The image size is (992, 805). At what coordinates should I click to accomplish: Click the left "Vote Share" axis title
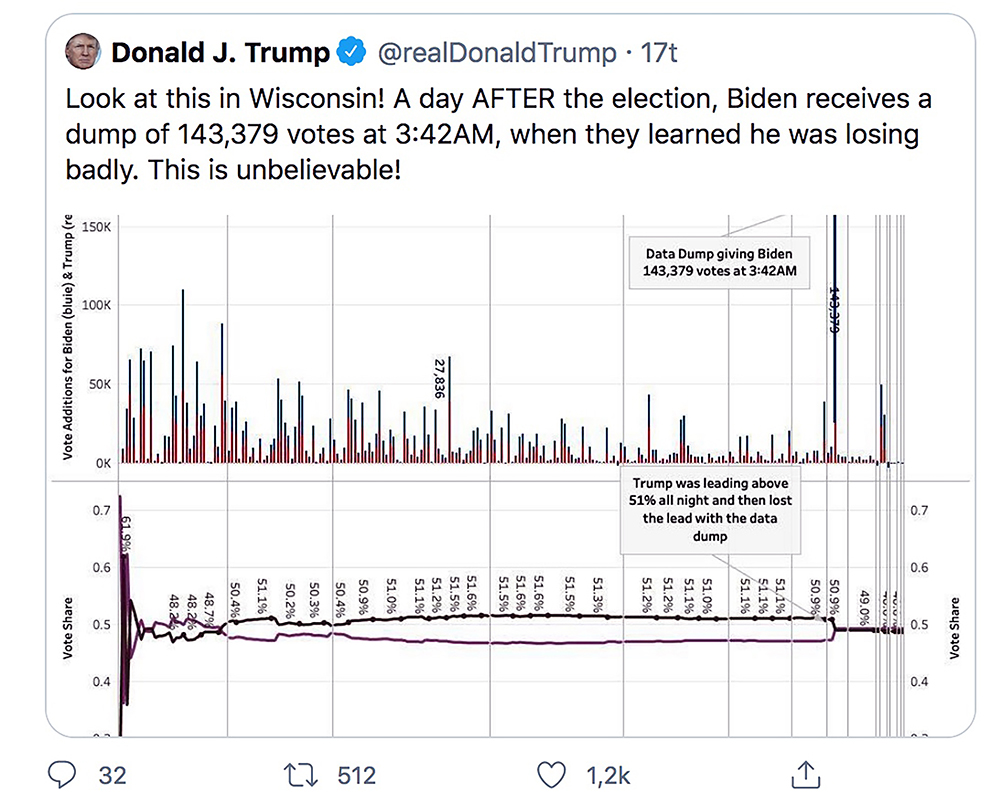point(67,627)
